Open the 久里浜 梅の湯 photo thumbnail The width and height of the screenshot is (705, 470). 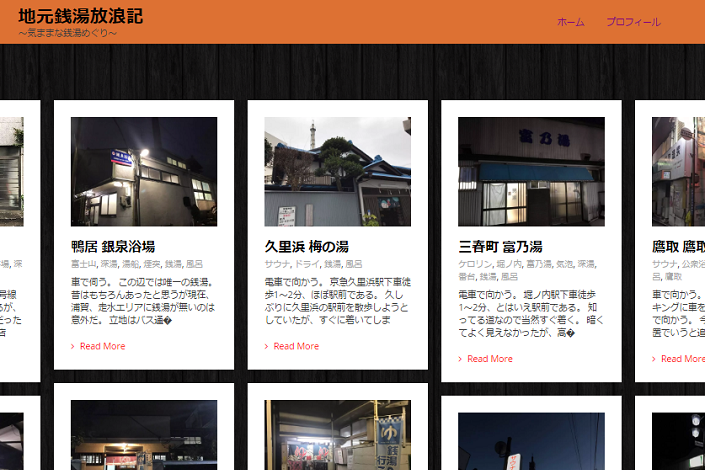coord(337,171)
